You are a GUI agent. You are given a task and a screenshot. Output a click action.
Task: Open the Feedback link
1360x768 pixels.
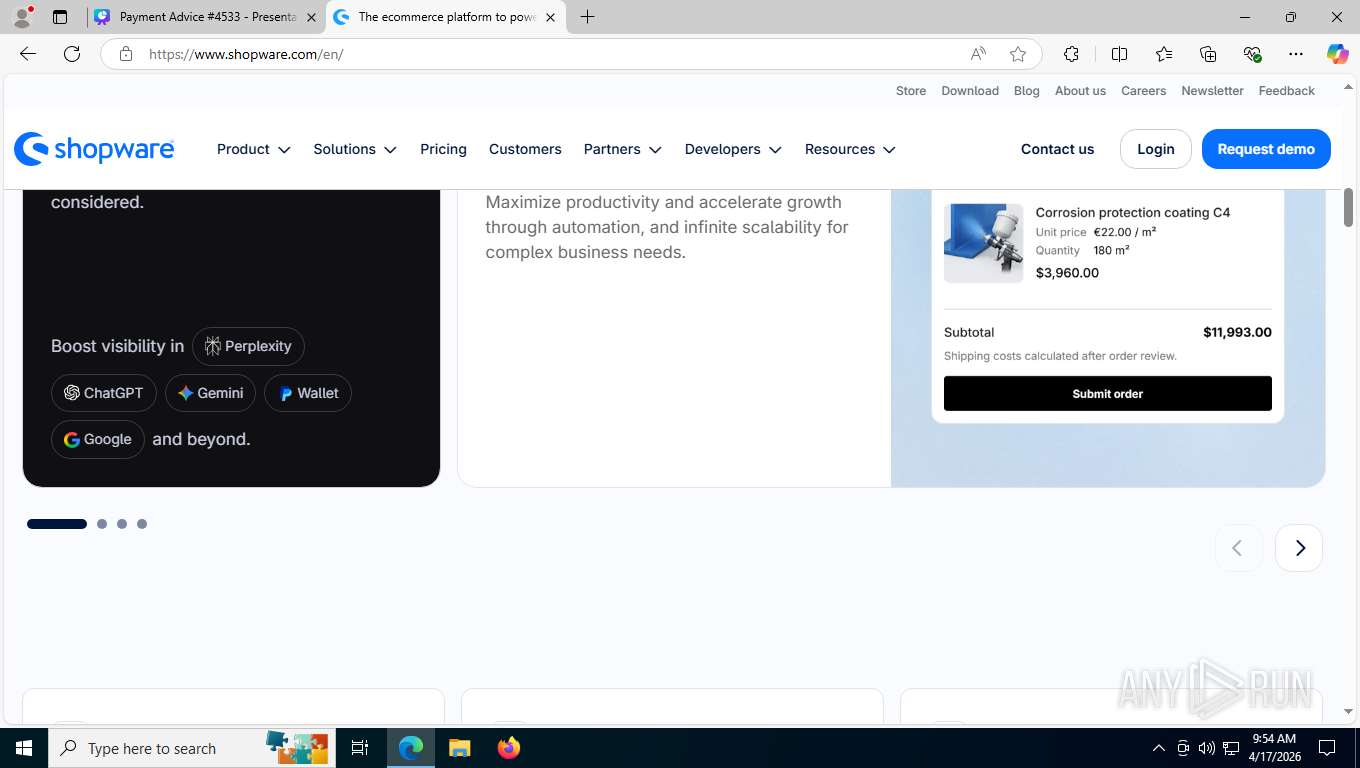(x=1286, y=91)
